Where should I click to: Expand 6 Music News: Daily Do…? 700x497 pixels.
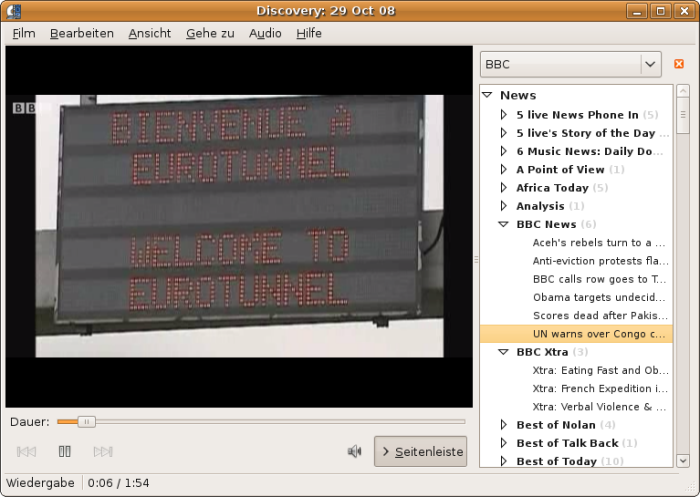(504, 151)
